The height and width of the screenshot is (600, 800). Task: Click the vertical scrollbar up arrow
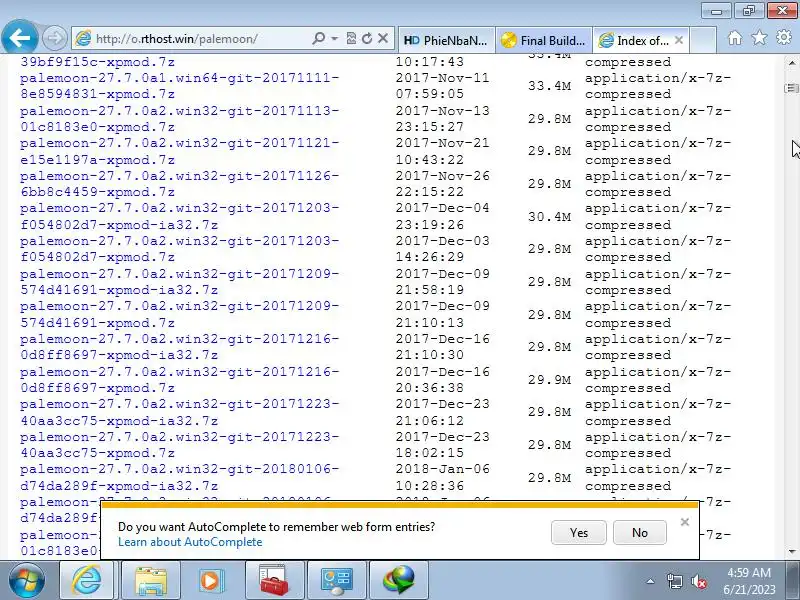[x=792, y=63]
